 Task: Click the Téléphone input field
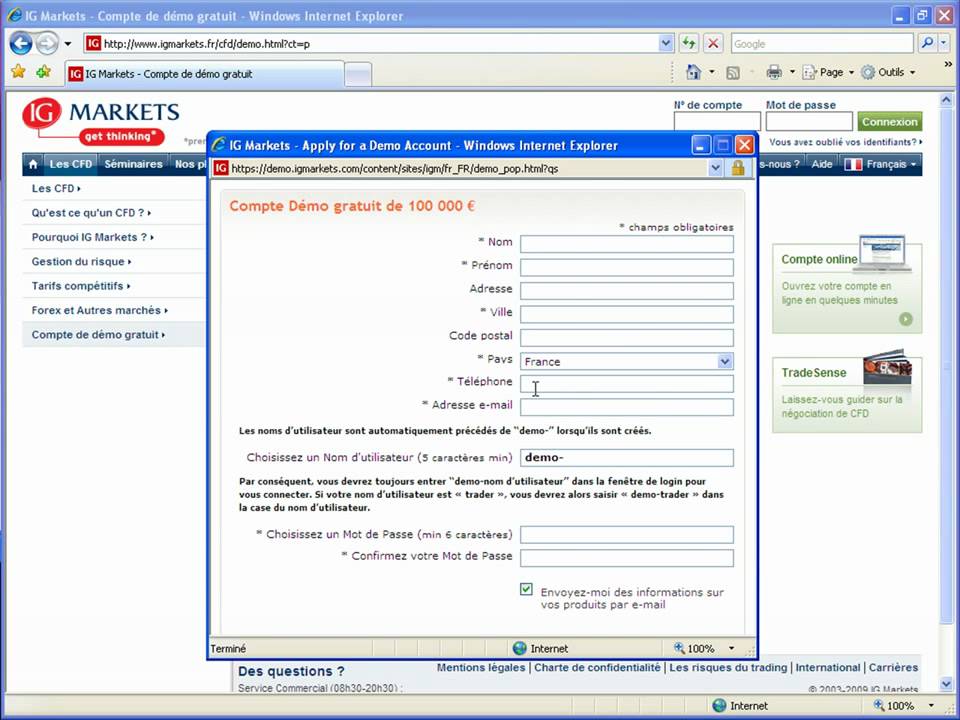click(626, 384)
